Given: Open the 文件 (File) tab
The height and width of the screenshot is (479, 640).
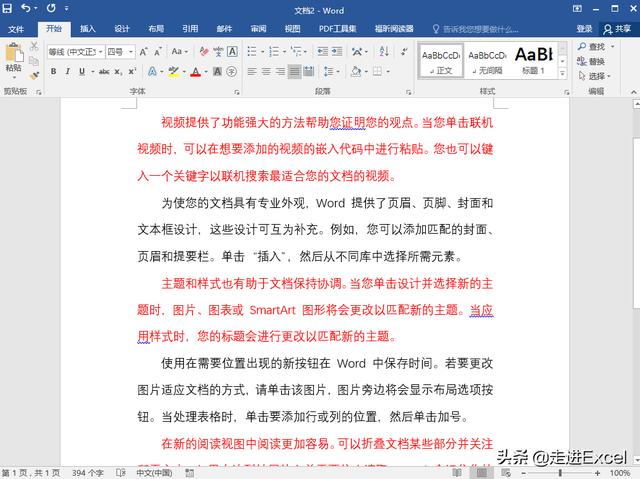Looking at the screenshot, I should point(16,29).
